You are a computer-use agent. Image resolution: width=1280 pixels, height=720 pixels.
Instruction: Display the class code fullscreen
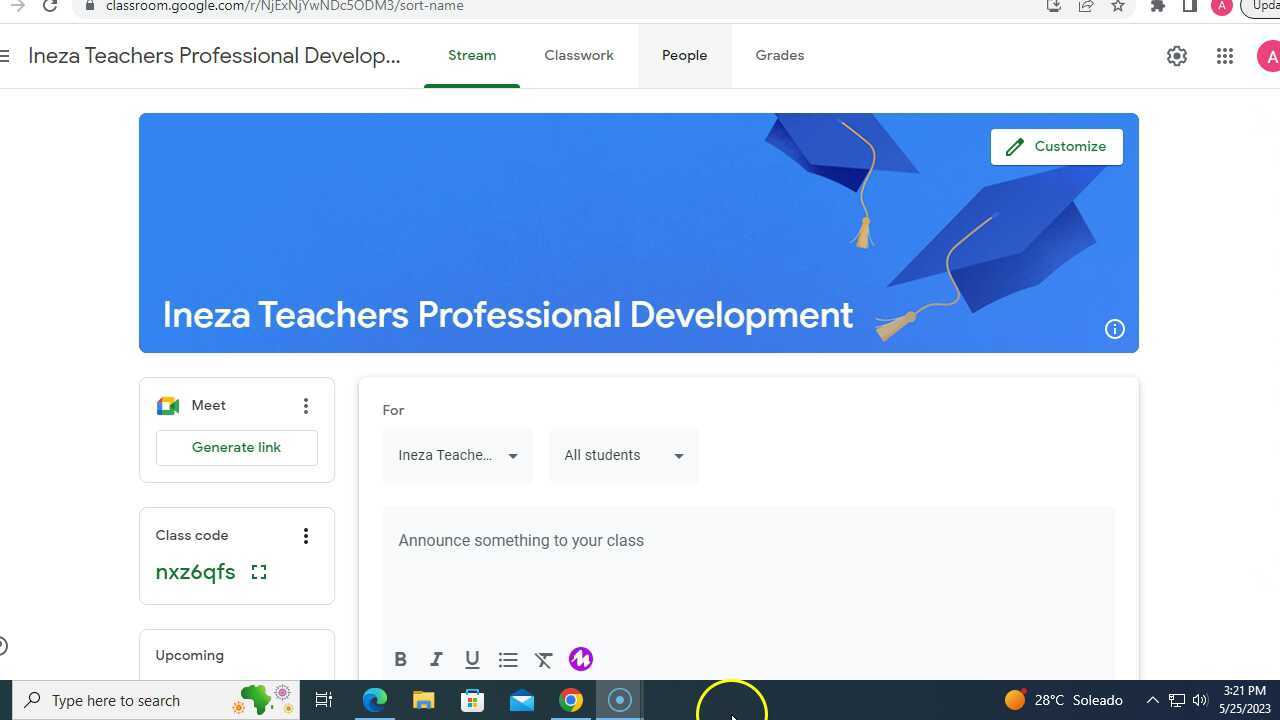point(259,571)
